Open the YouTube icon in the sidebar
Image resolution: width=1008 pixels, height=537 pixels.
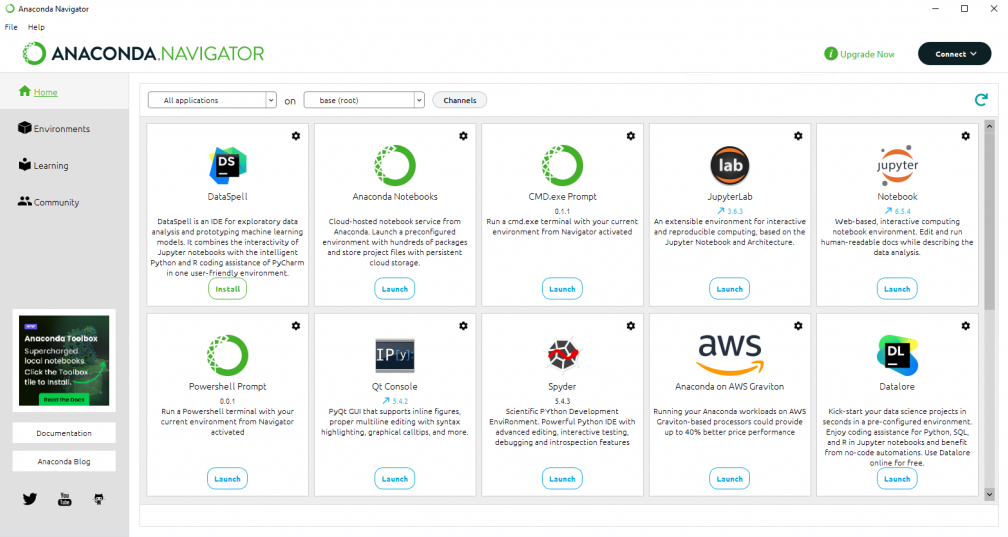coord(64,499)
